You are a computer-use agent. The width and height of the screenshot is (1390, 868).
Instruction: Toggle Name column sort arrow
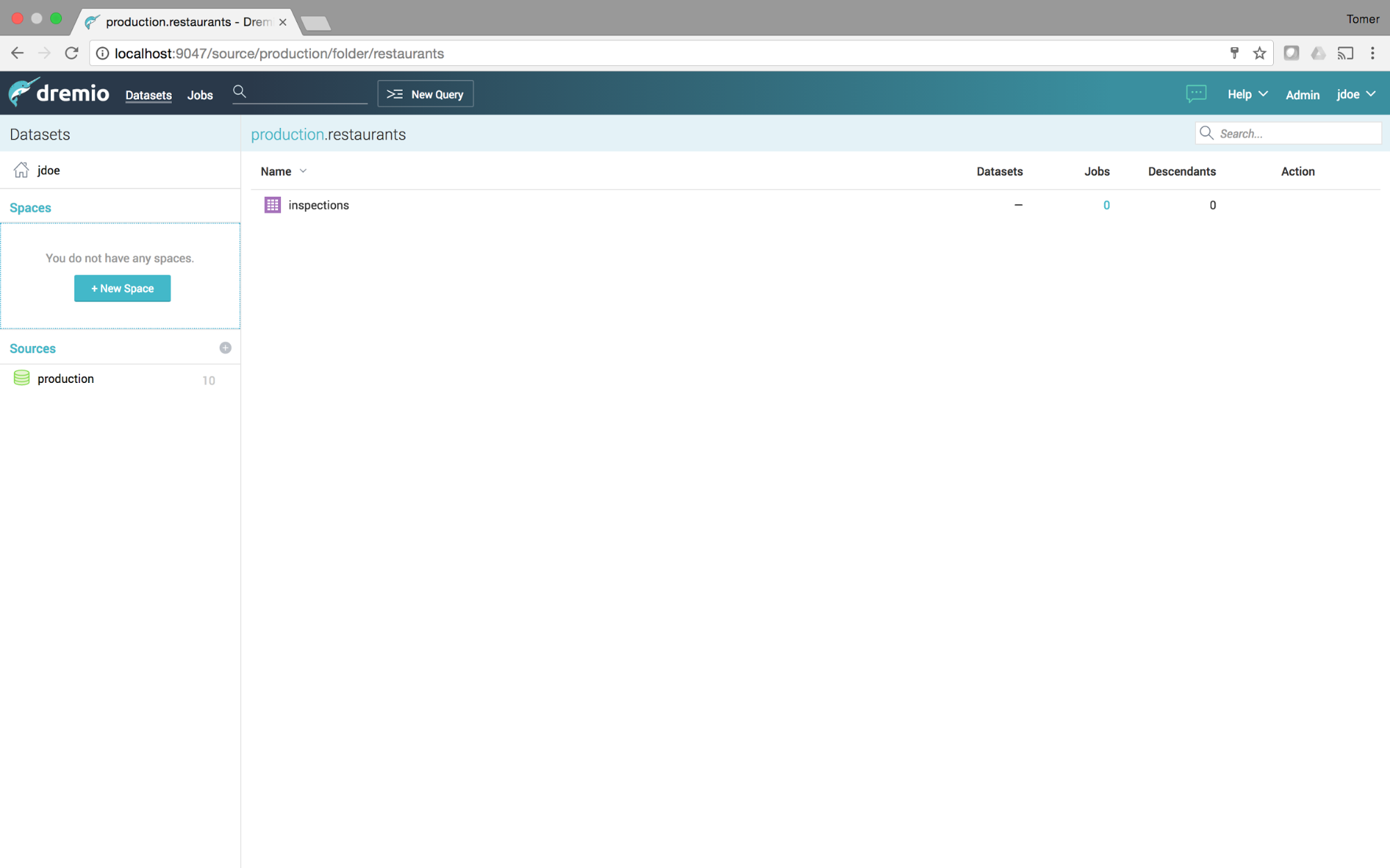pyautogui.click(x=303, y=172)
